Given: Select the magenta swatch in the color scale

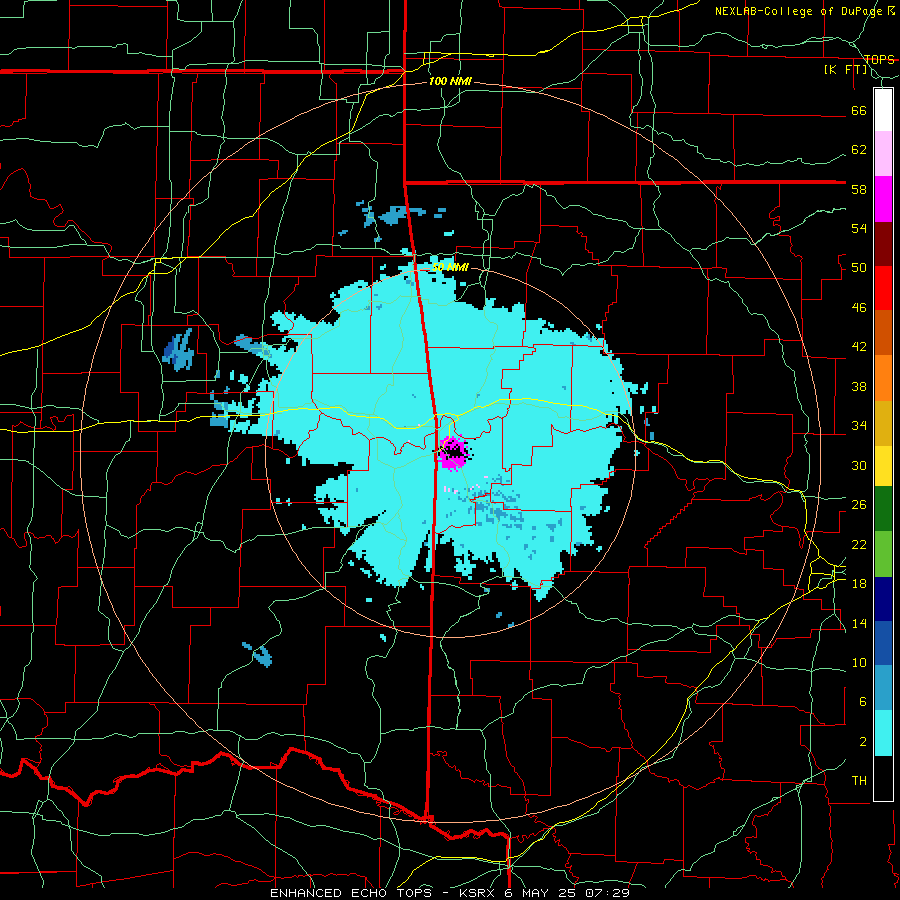Looking at the screenshot, I should (x=883, y=199).
